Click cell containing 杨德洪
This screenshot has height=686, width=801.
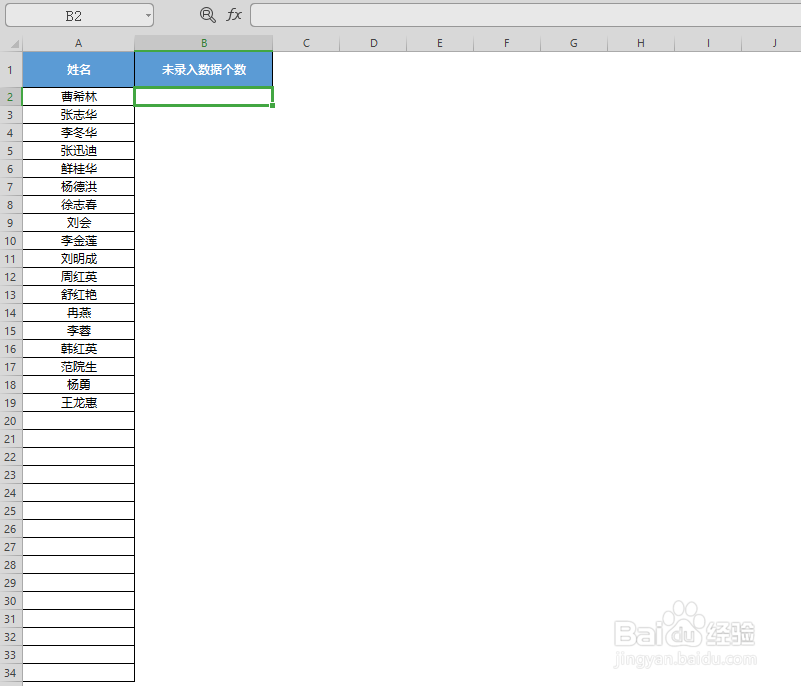point(78,186)
